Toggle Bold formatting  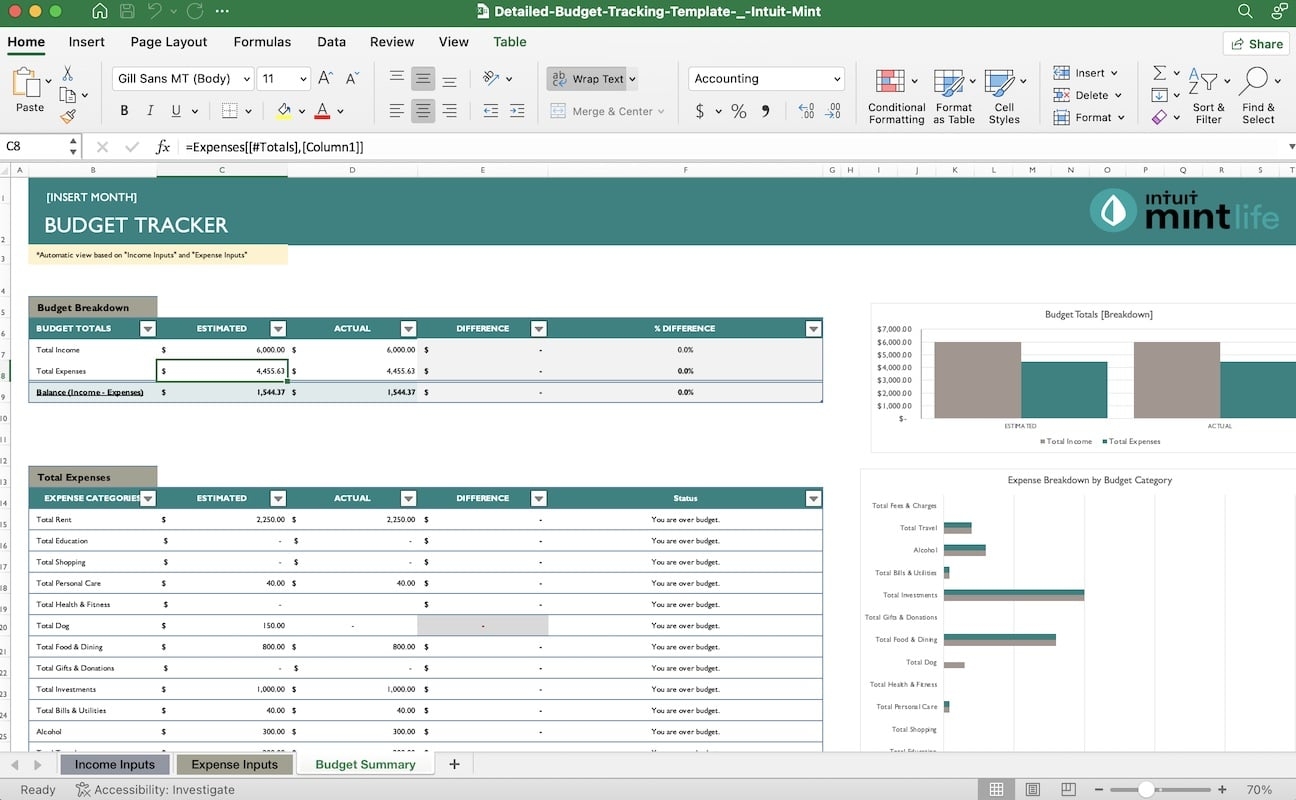click(125, 111)
